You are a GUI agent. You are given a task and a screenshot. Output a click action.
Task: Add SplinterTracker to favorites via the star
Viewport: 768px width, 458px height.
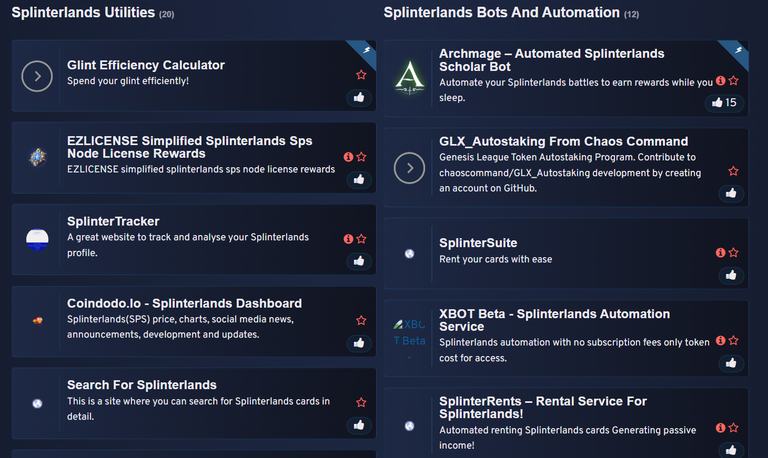pyautogui.click(x=361, y=239)
